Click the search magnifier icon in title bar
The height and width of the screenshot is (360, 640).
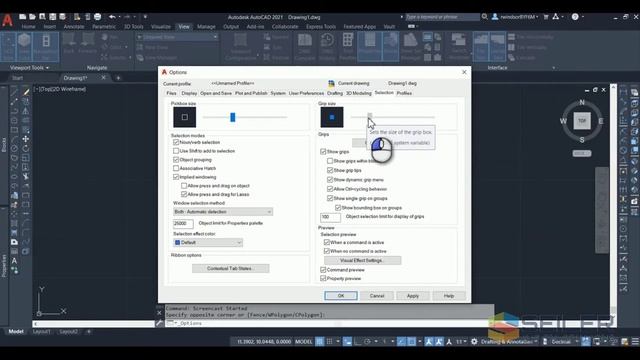coord(484,17)
